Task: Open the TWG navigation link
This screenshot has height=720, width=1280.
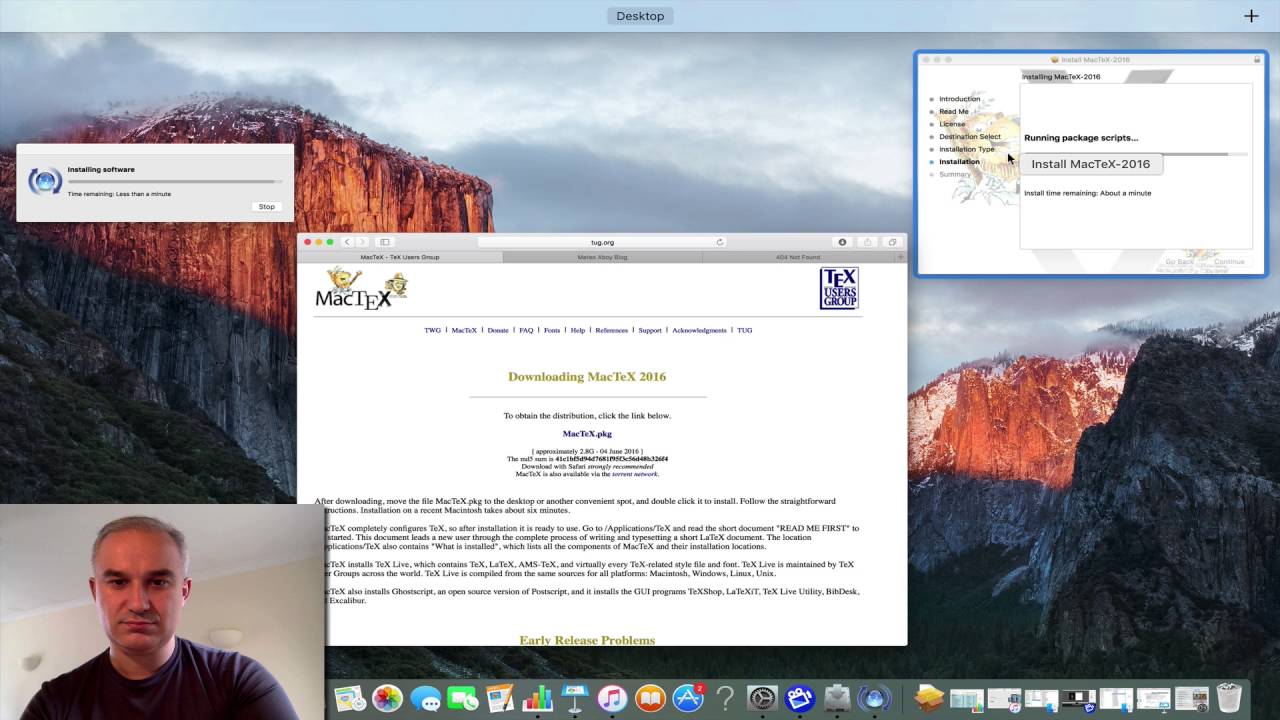Action: pos(432,330)
